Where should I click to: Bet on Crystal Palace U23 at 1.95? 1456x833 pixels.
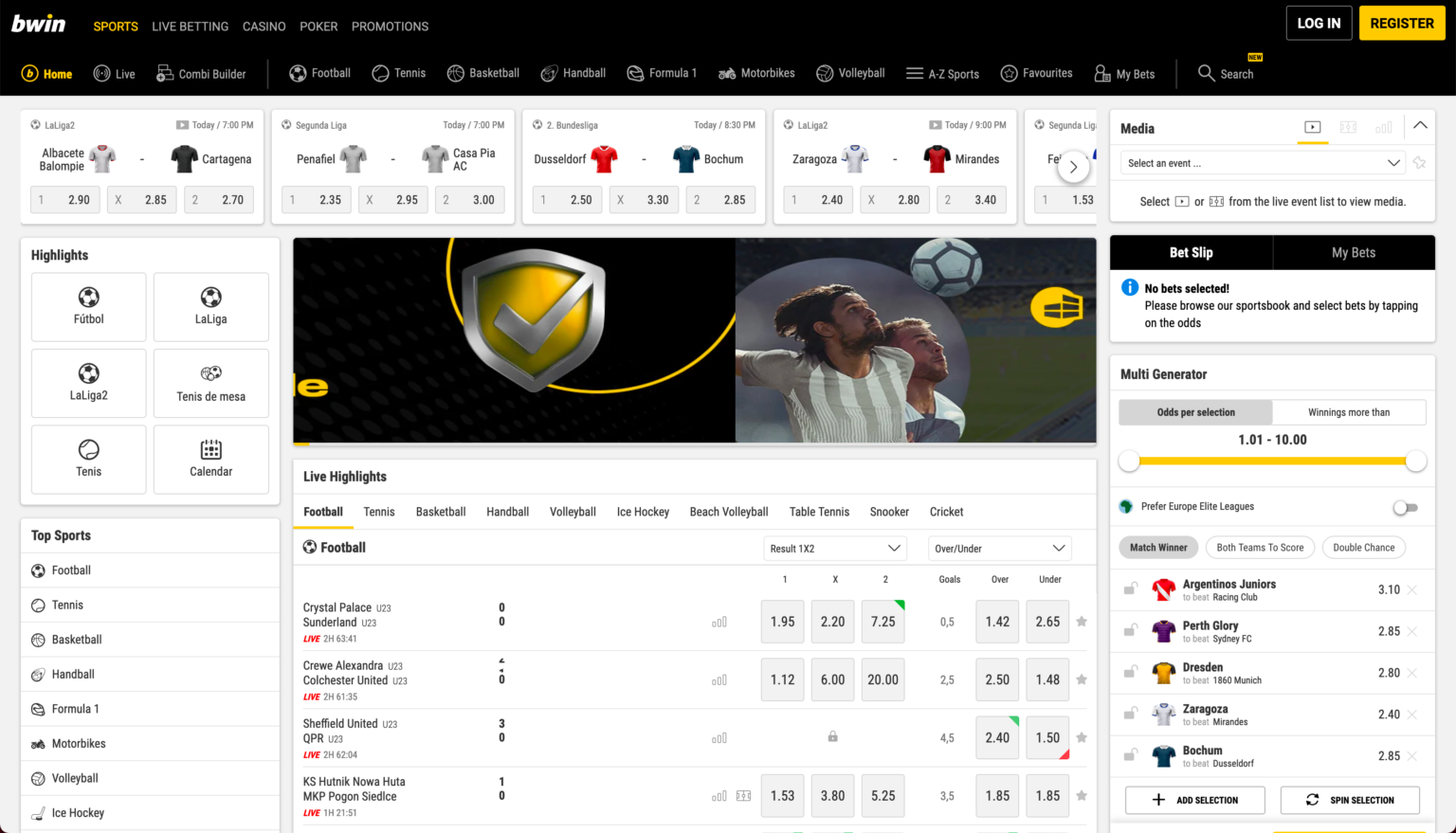point(783,622)
